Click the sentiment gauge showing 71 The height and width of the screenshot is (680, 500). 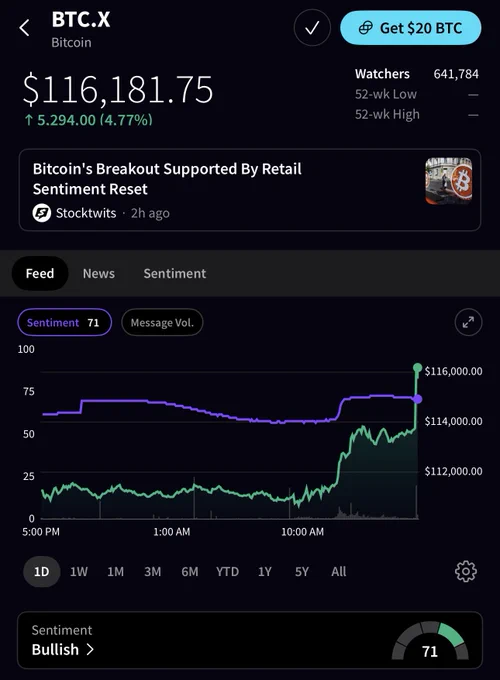point(430,642)
